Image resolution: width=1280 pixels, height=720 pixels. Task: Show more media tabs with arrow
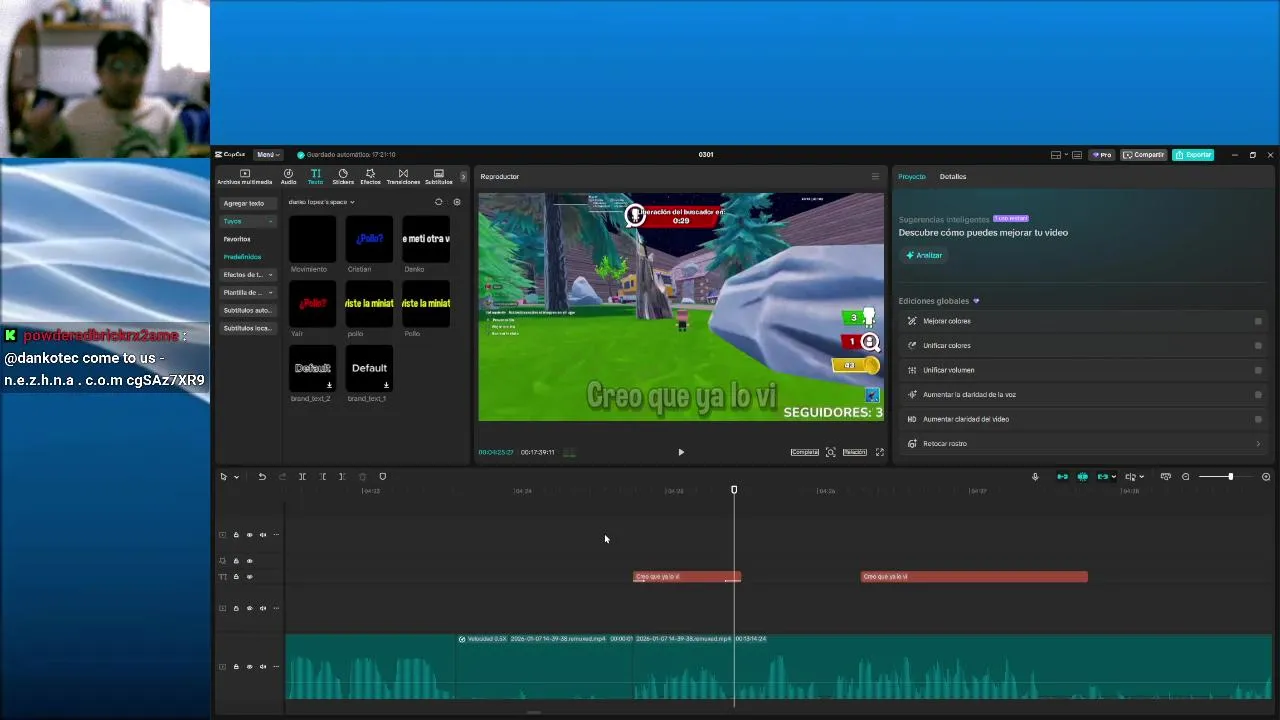pyautogui.click(x=462, y=177)
